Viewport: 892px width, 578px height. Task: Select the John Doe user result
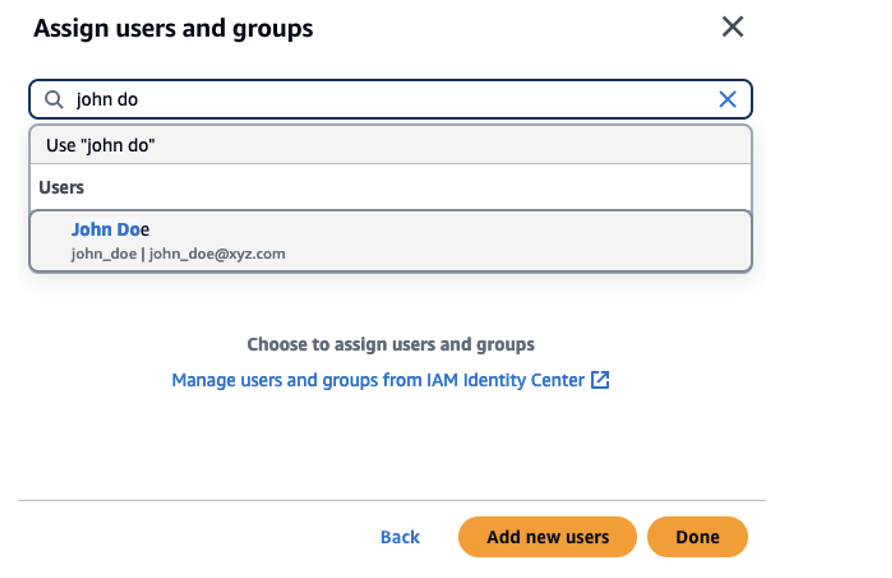coord(390,240)
